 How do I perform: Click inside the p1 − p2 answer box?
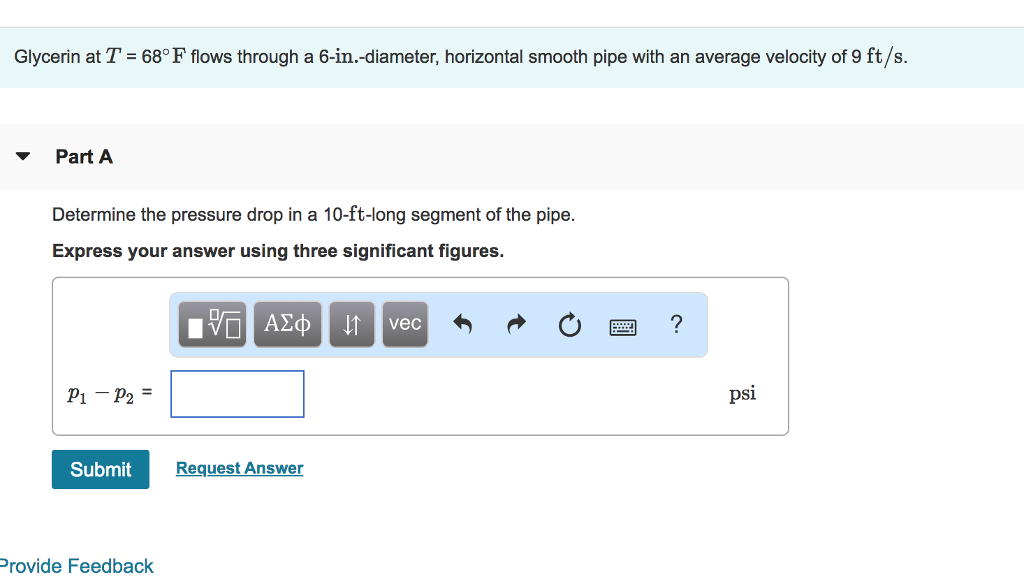pos(237,393)
